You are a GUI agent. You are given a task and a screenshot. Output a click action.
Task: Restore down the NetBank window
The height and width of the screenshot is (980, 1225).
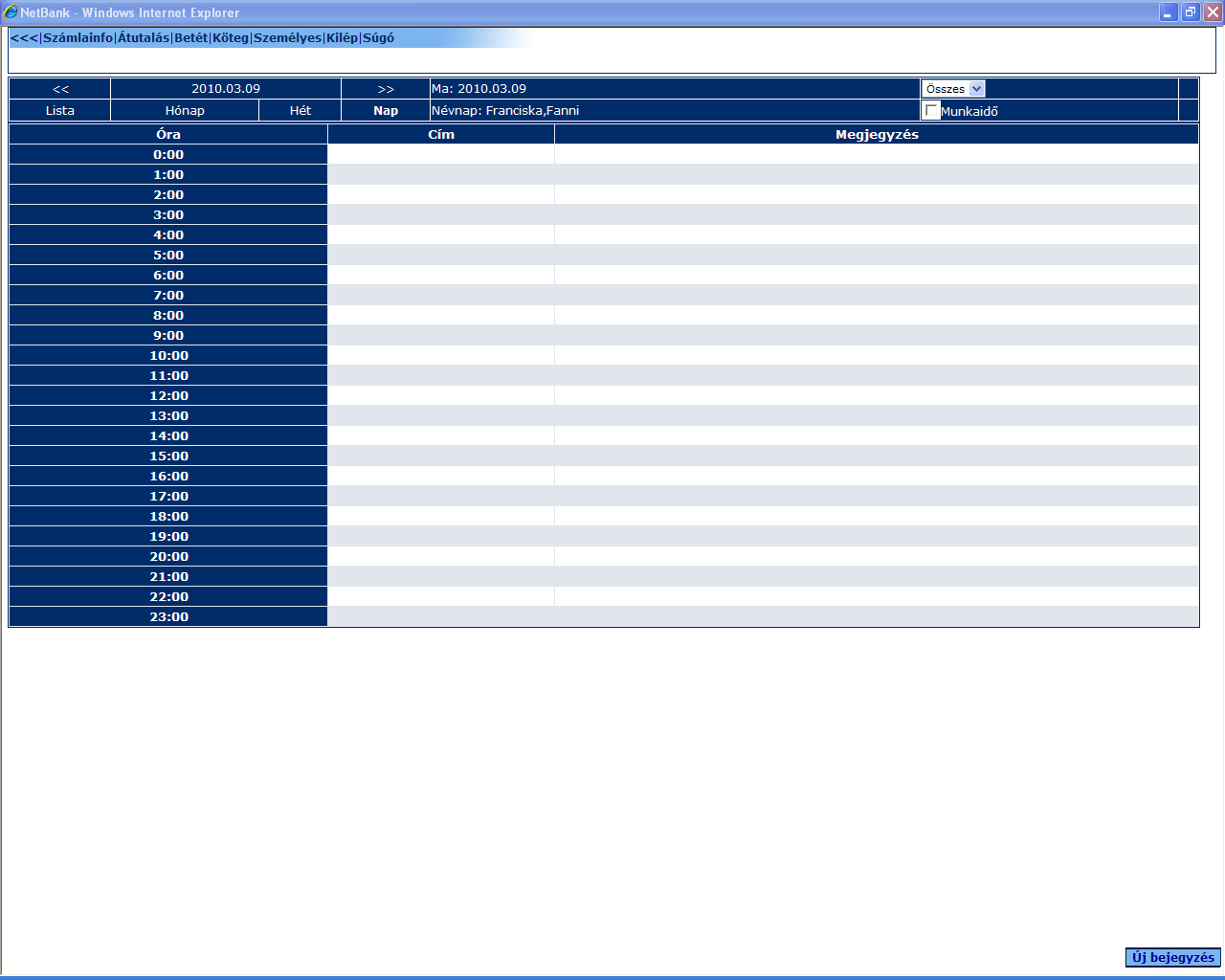(x=1191, y=12)
